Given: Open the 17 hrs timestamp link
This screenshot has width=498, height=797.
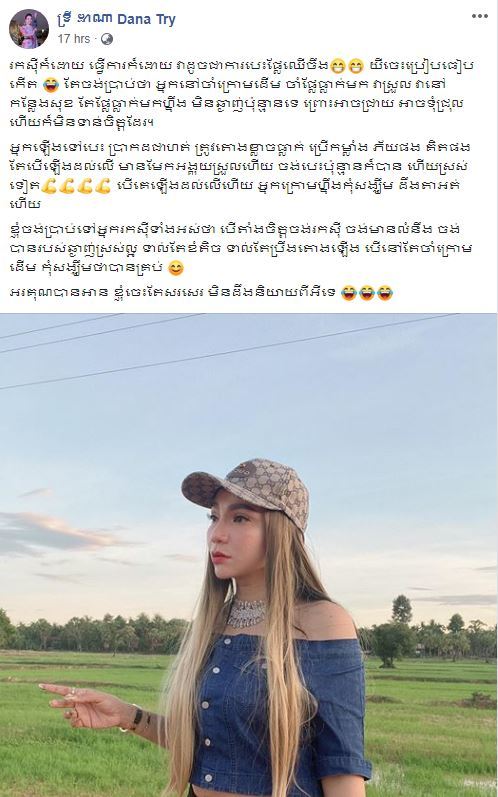Looking at the screenshot, I should click(73, 39).
